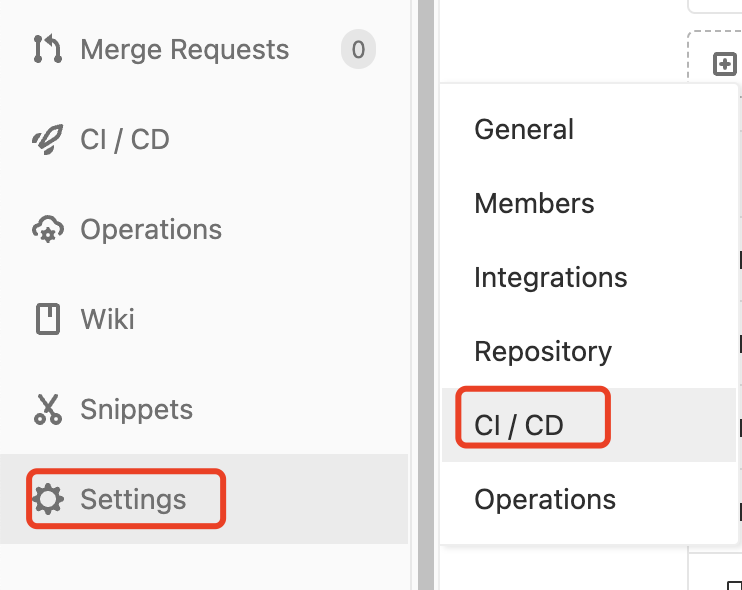This screenshot has width=742, height=590.
Task: Open Members in the Settings submenu
Action: coord(534,203)
